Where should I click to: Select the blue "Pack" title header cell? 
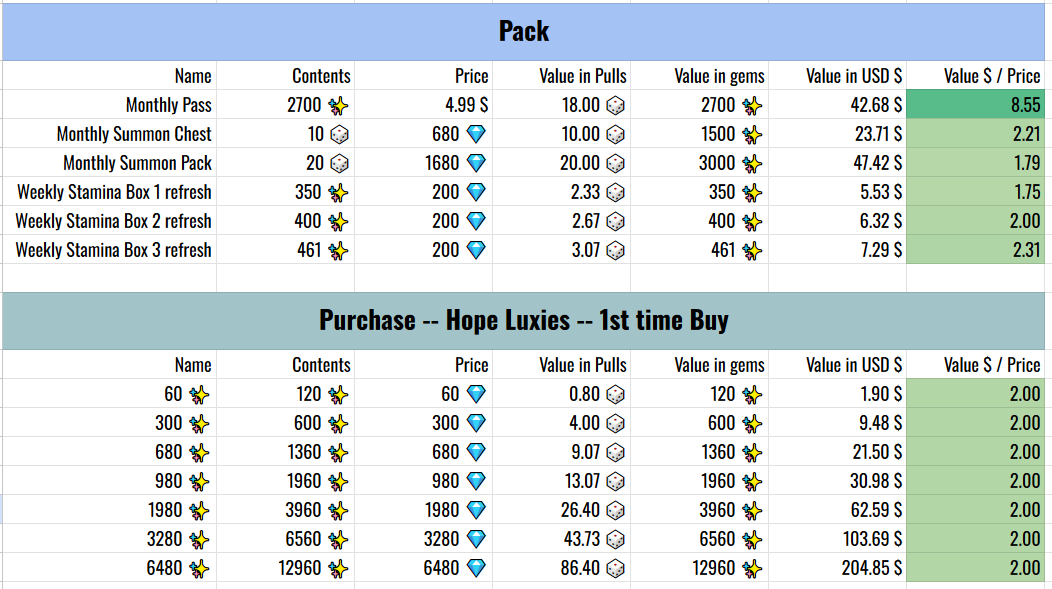coord(524,31)
